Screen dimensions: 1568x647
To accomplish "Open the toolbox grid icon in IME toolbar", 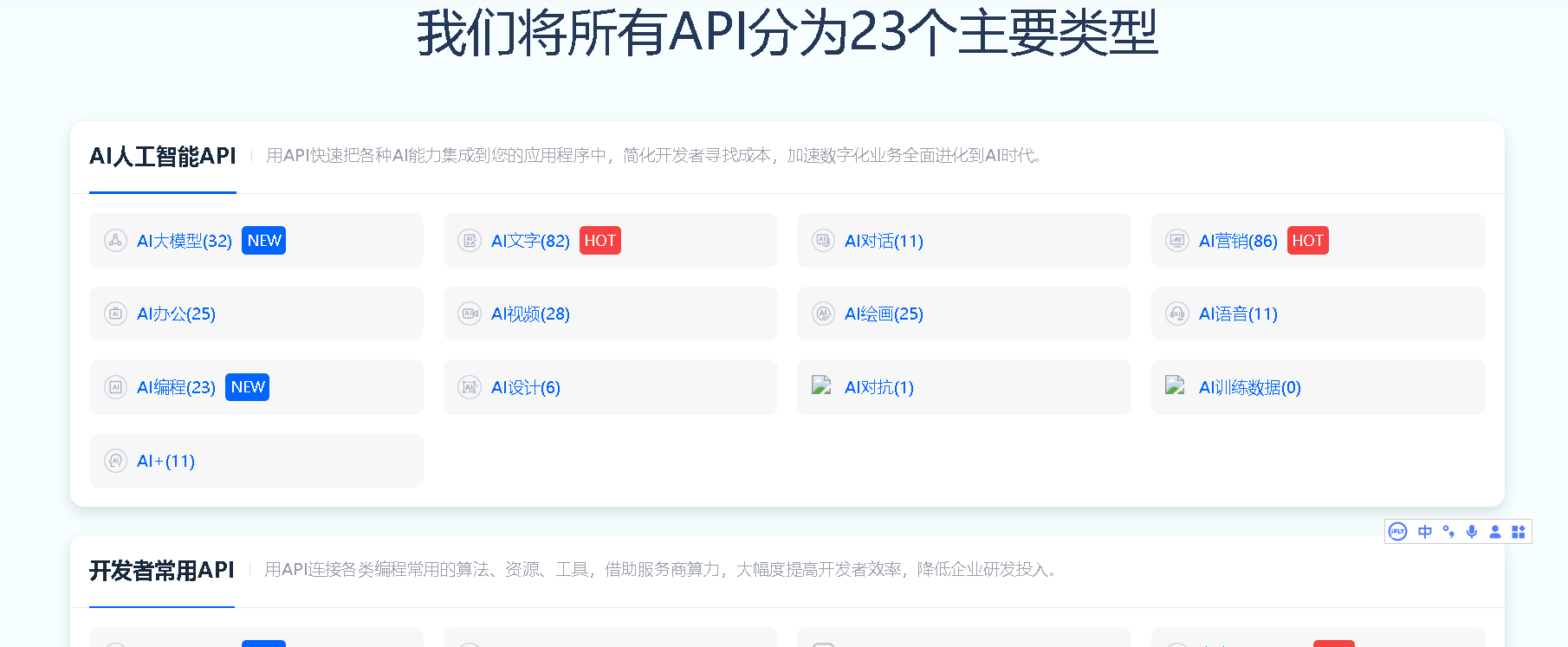I will pos(1519,532).
